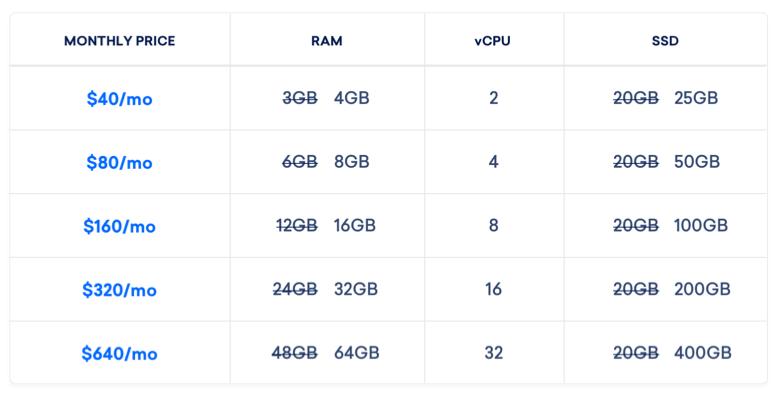Open the $160/mo plan link

pyautogui.click(x=119, y=226)
